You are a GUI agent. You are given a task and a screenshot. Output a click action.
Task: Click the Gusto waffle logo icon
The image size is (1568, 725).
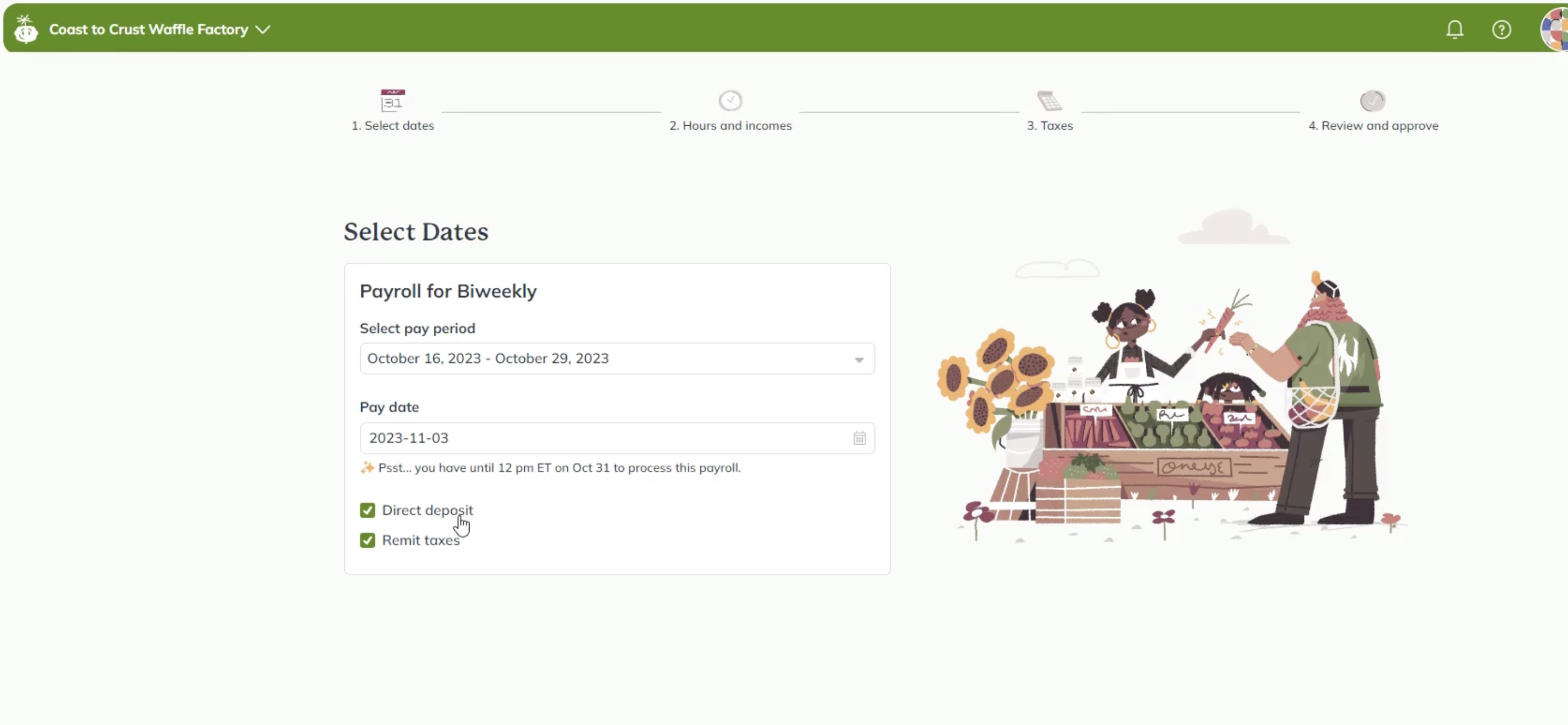pyautogui.click(x=26, y=28)
